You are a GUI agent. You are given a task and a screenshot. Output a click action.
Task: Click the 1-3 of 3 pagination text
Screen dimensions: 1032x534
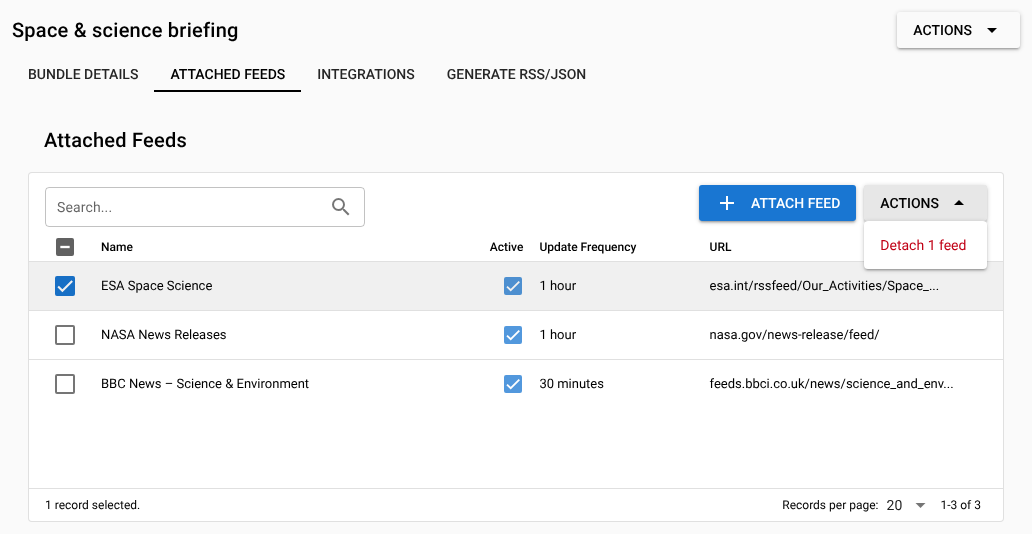pos(960,505)
